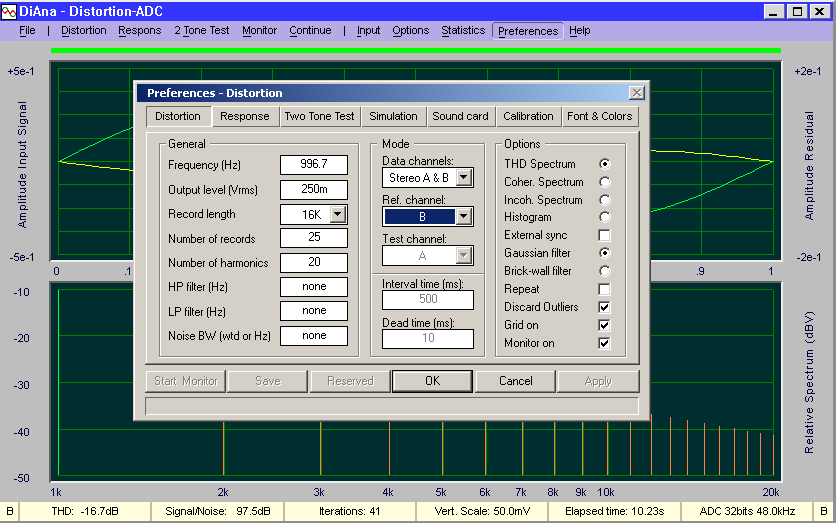Uncheck Discard Outliers checkbox

(604, 307)
